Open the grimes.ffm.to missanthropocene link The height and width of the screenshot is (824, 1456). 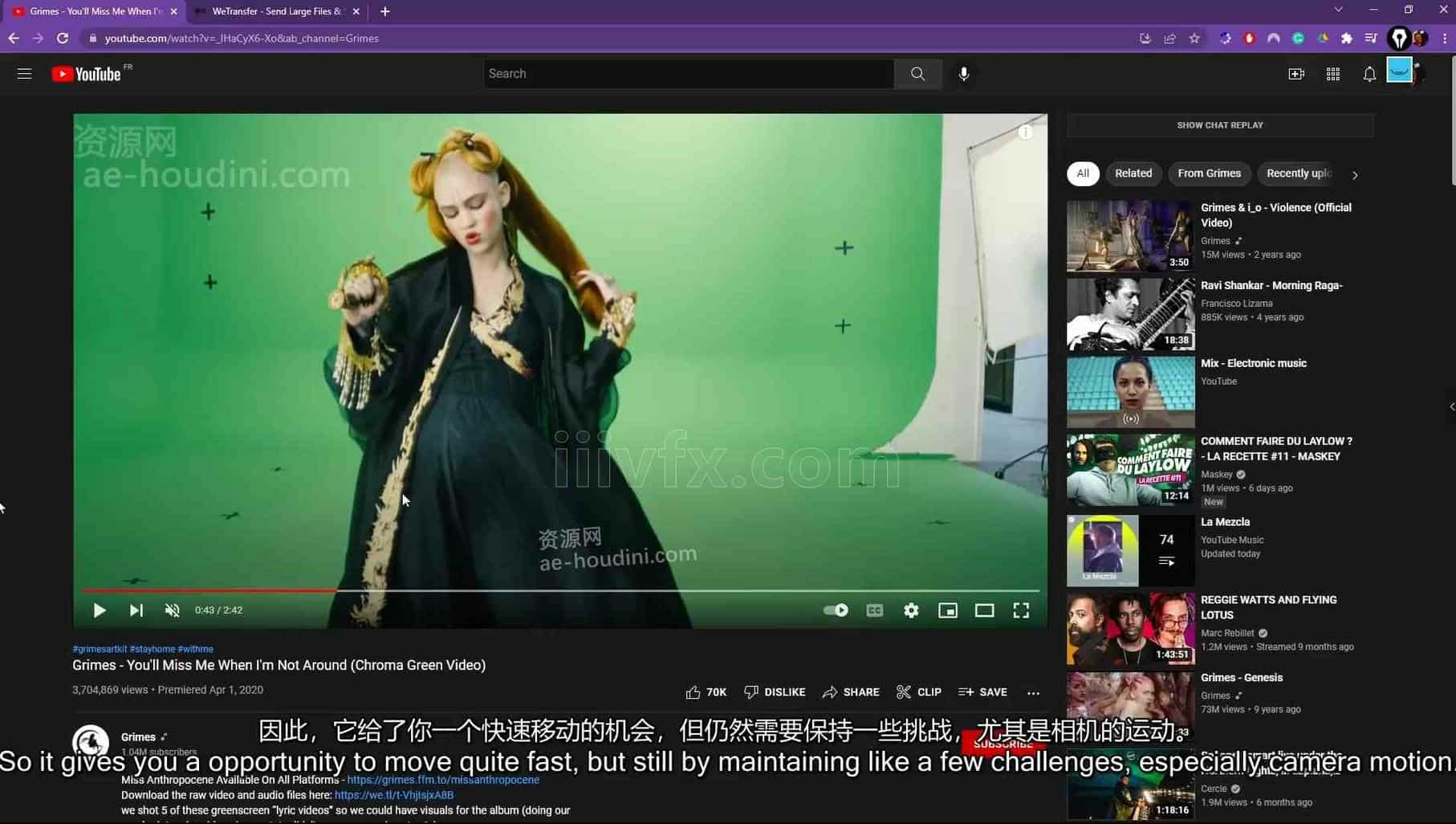[x=443, y=780]
